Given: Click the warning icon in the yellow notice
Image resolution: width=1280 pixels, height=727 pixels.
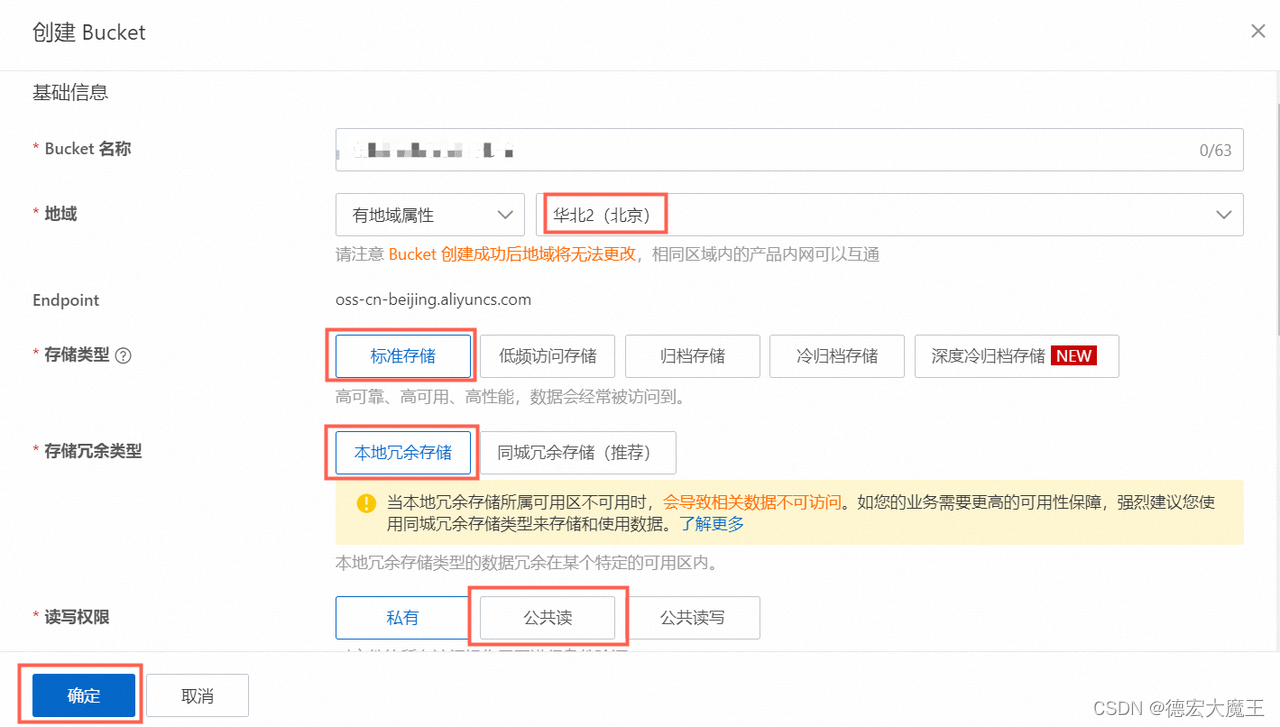Looking at the screenshot, I should click(x=367, y=503).
